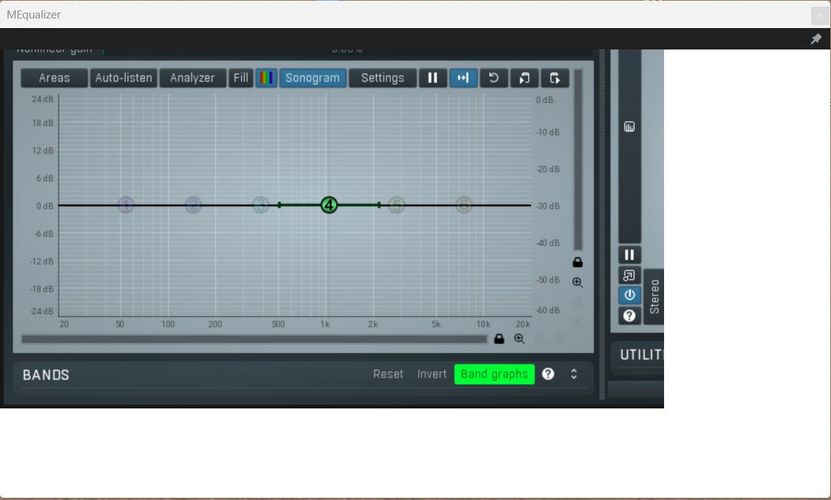Select the Stereo vertical tab

655,296
